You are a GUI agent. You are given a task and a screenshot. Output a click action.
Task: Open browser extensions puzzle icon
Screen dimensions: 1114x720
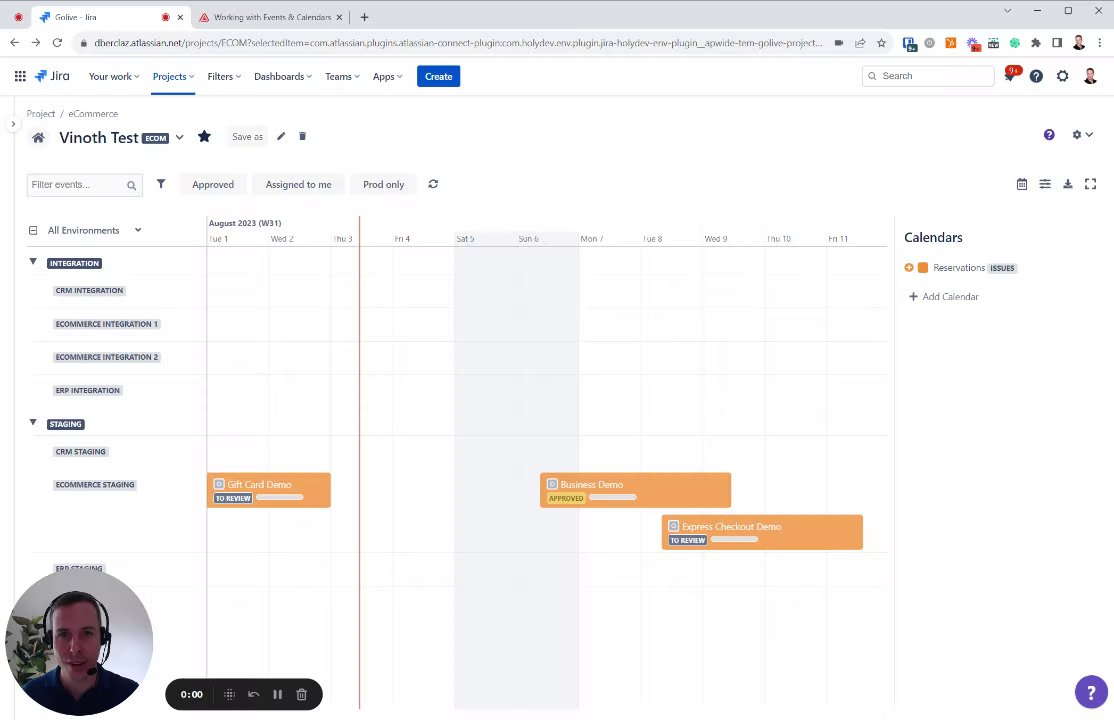click(1036, 43)
